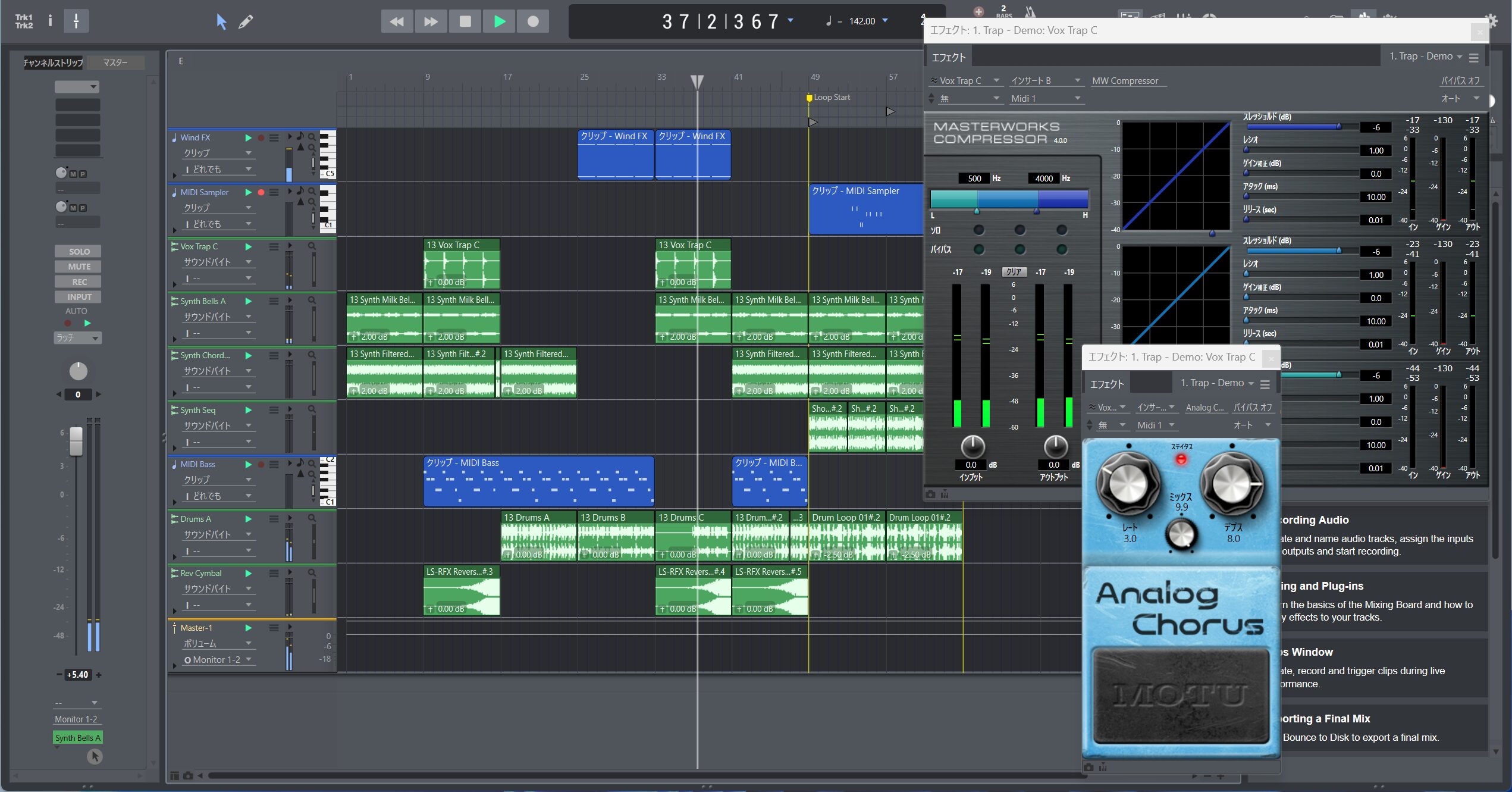The width and height of the screenshot is (1512, 792).
Task: Expand the Wind FX track disclosure triangle
Action: [x=174, y=176]
